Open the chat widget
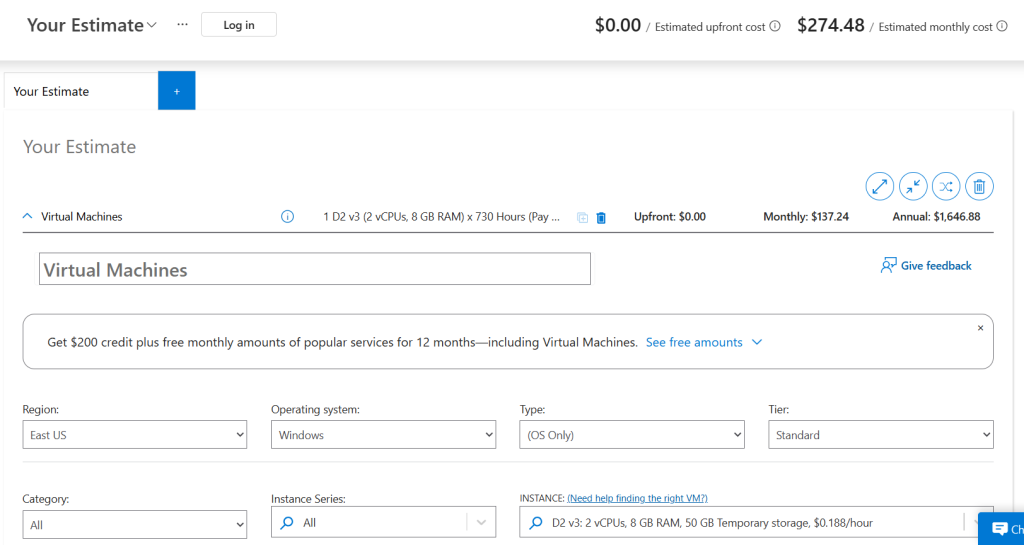The height and width of the screenshot is (545, 1024). tap(1001, 529)
